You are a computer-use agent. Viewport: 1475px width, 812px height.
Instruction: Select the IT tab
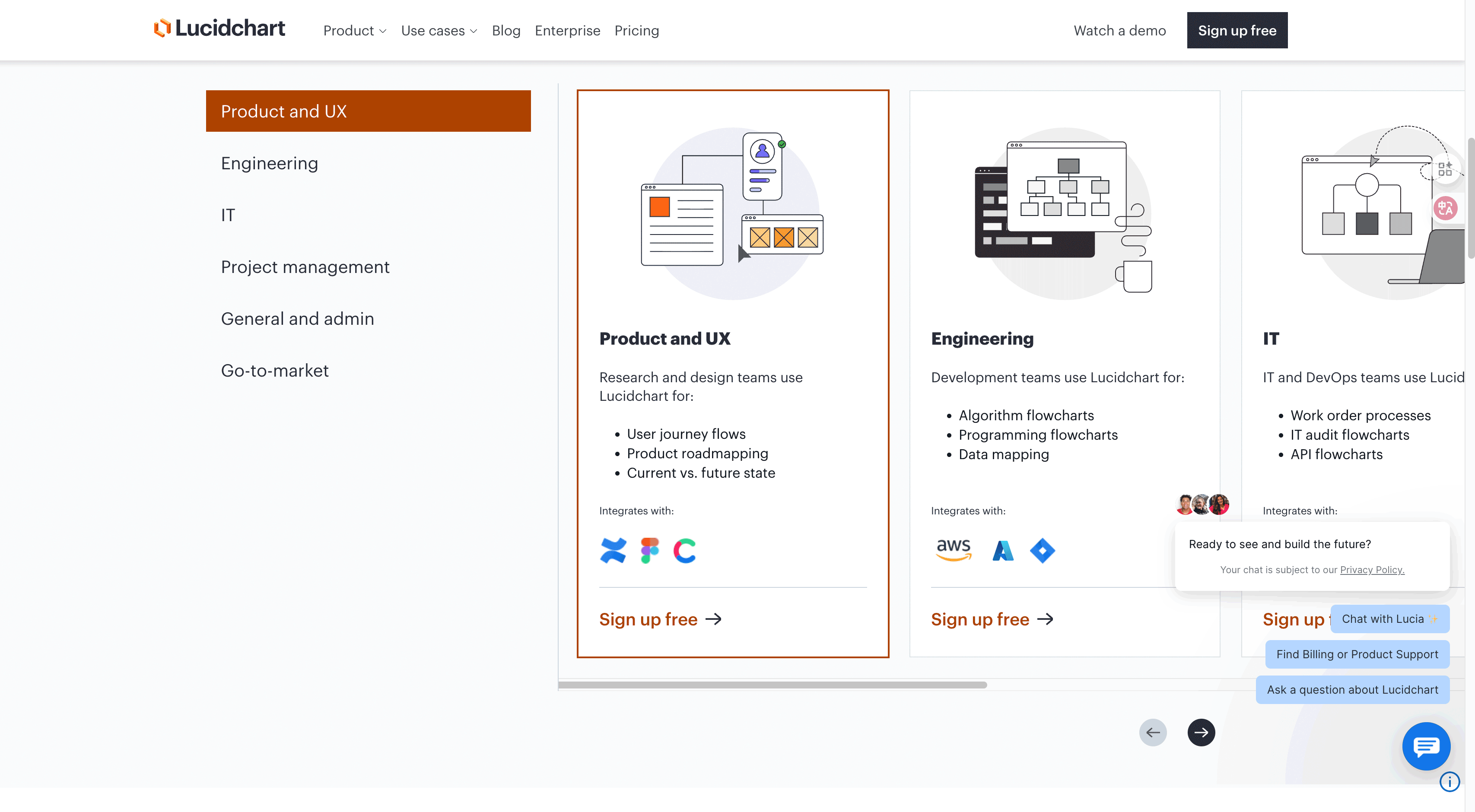point(368,215)
